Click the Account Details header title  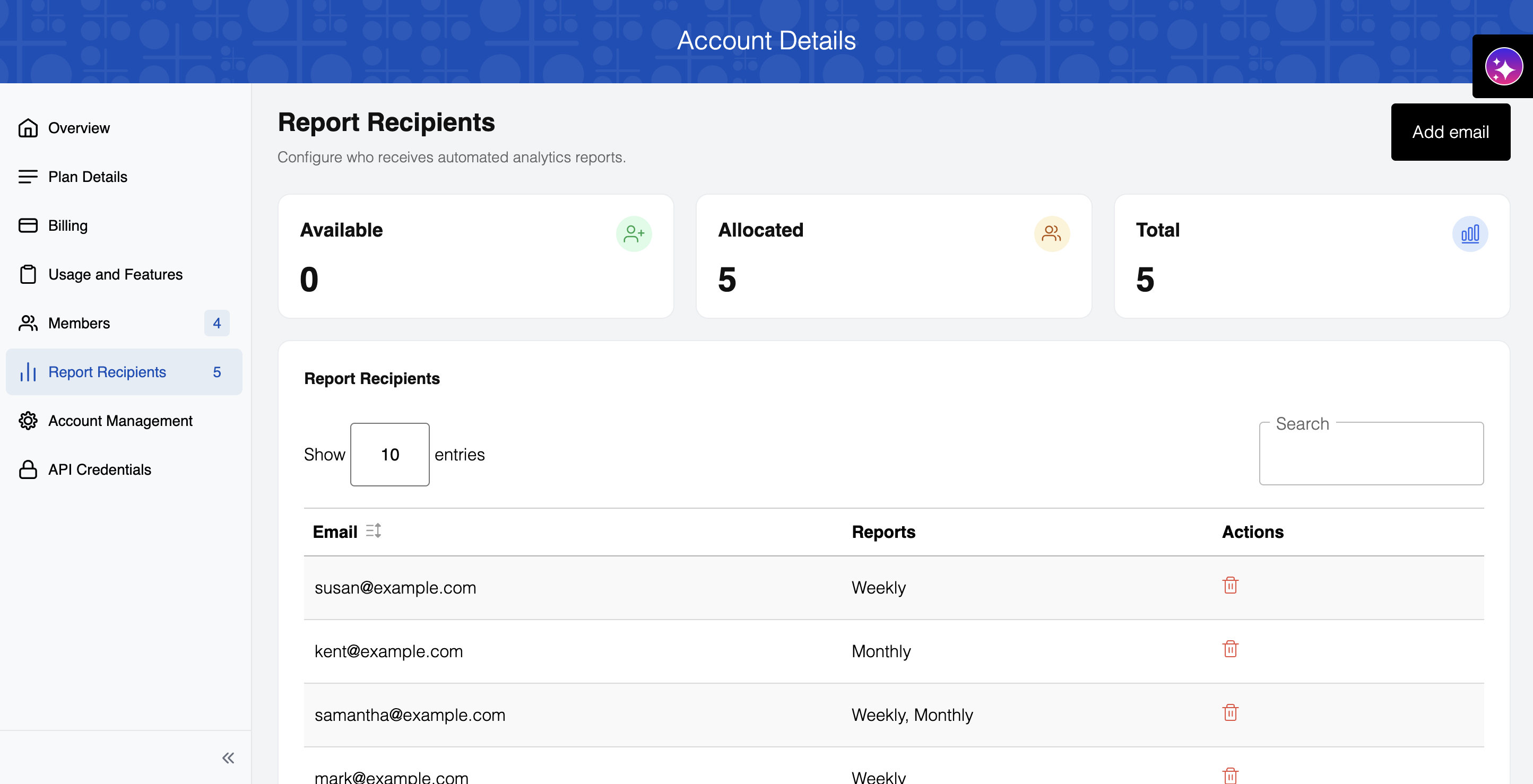pyautogui.click(x=766, y=40)
